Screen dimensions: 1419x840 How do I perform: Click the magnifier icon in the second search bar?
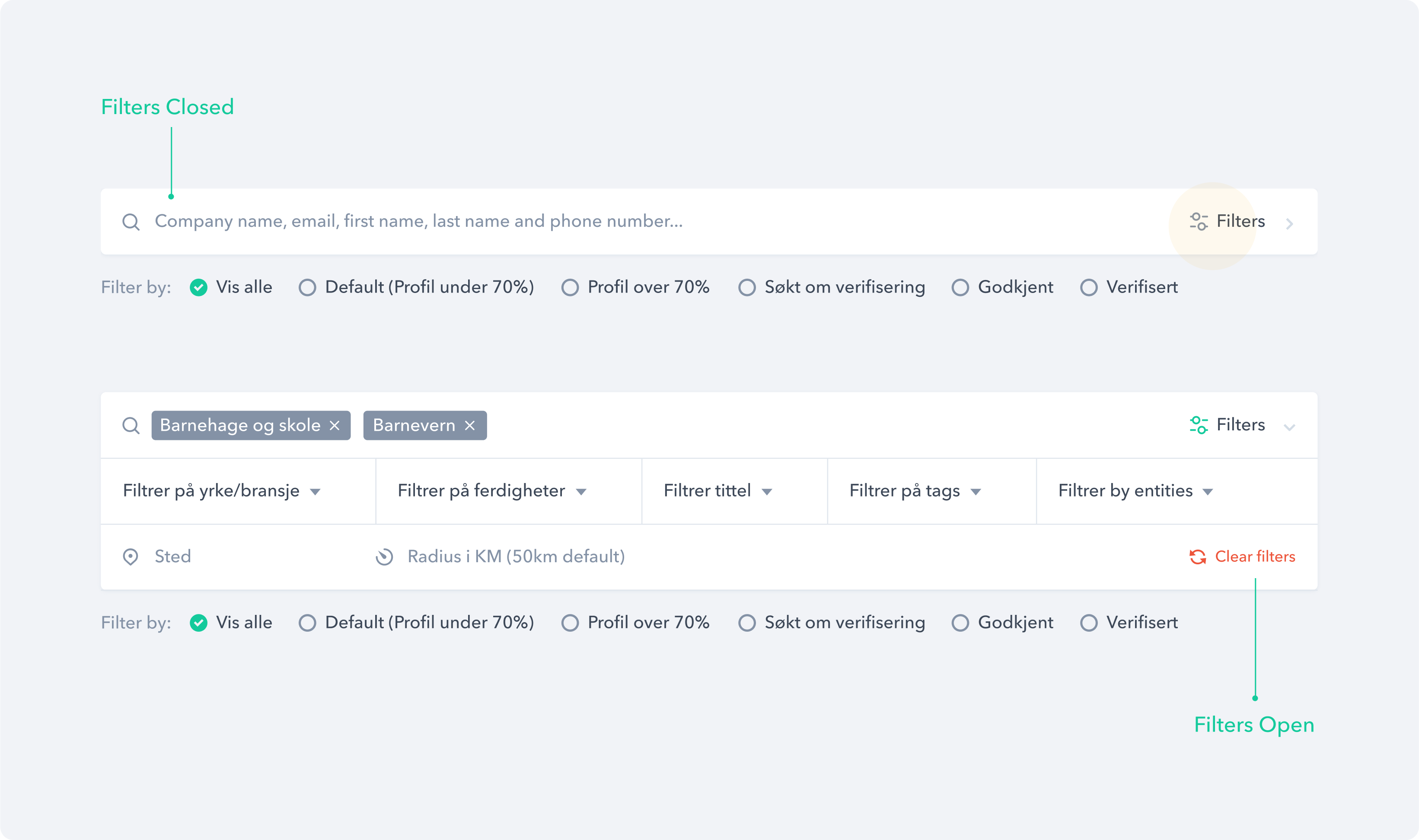click(131, 425)
